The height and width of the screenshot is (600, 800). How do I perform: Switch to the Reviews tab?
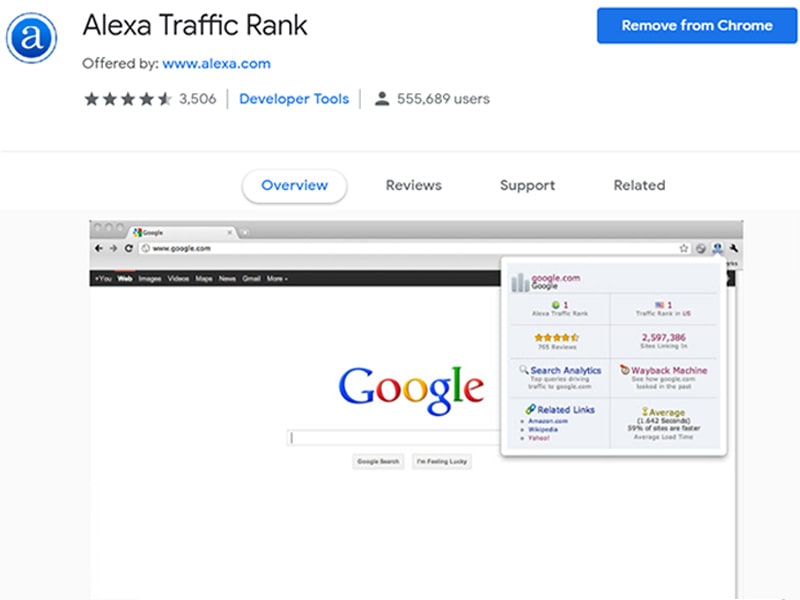pyautogui.click(x=414, y=186)
